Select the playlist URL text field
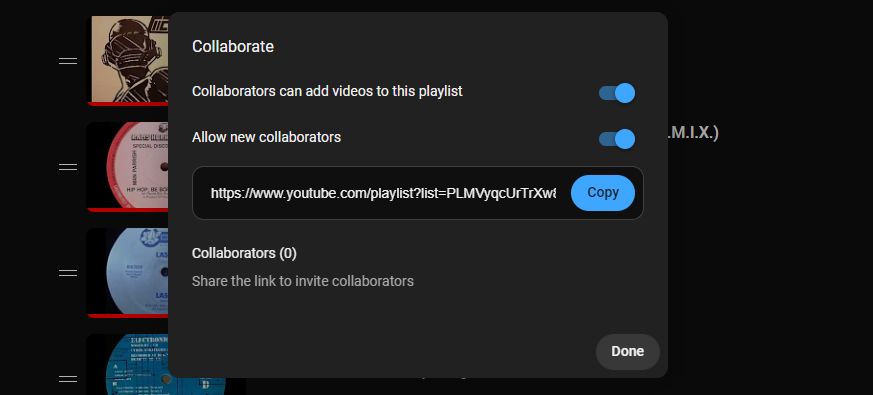This screenshot has width=873, height=395. tap(383, 193)
